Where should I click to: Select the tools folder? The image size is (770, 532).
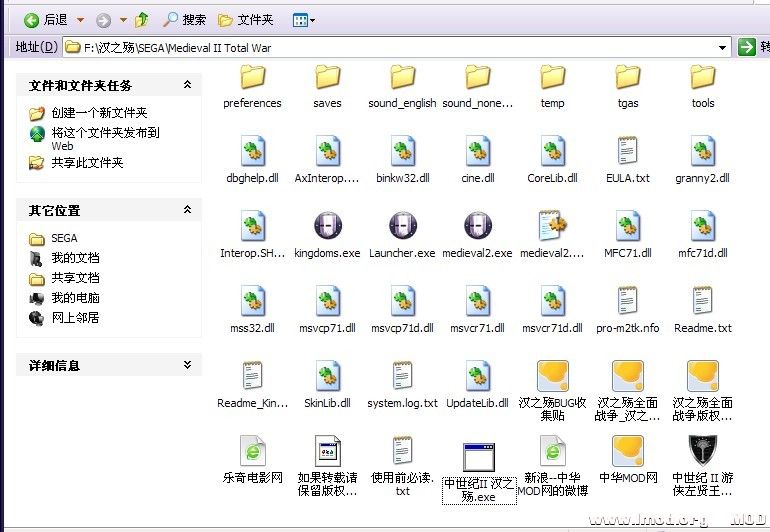(x=703, y=87)
